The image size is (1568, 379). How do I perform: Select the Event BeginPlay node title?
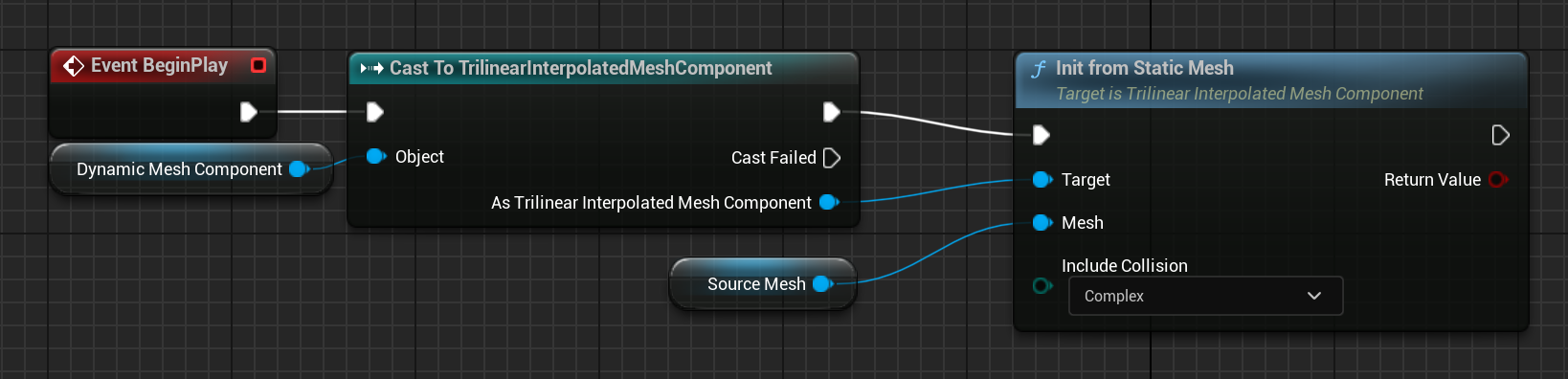159,65
